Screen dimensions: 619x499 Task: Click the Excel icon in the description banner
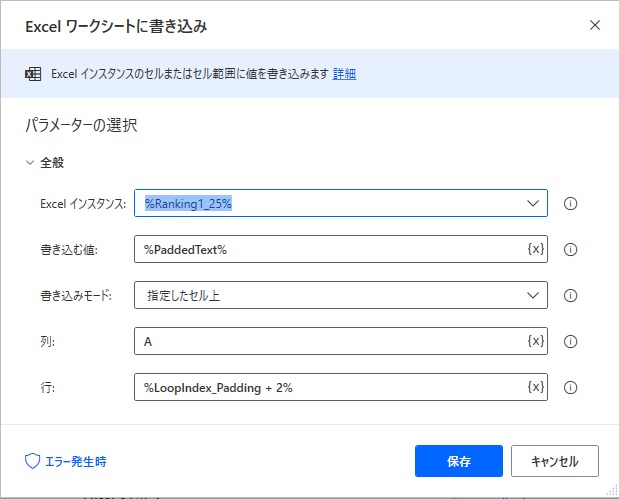(33, 74)
